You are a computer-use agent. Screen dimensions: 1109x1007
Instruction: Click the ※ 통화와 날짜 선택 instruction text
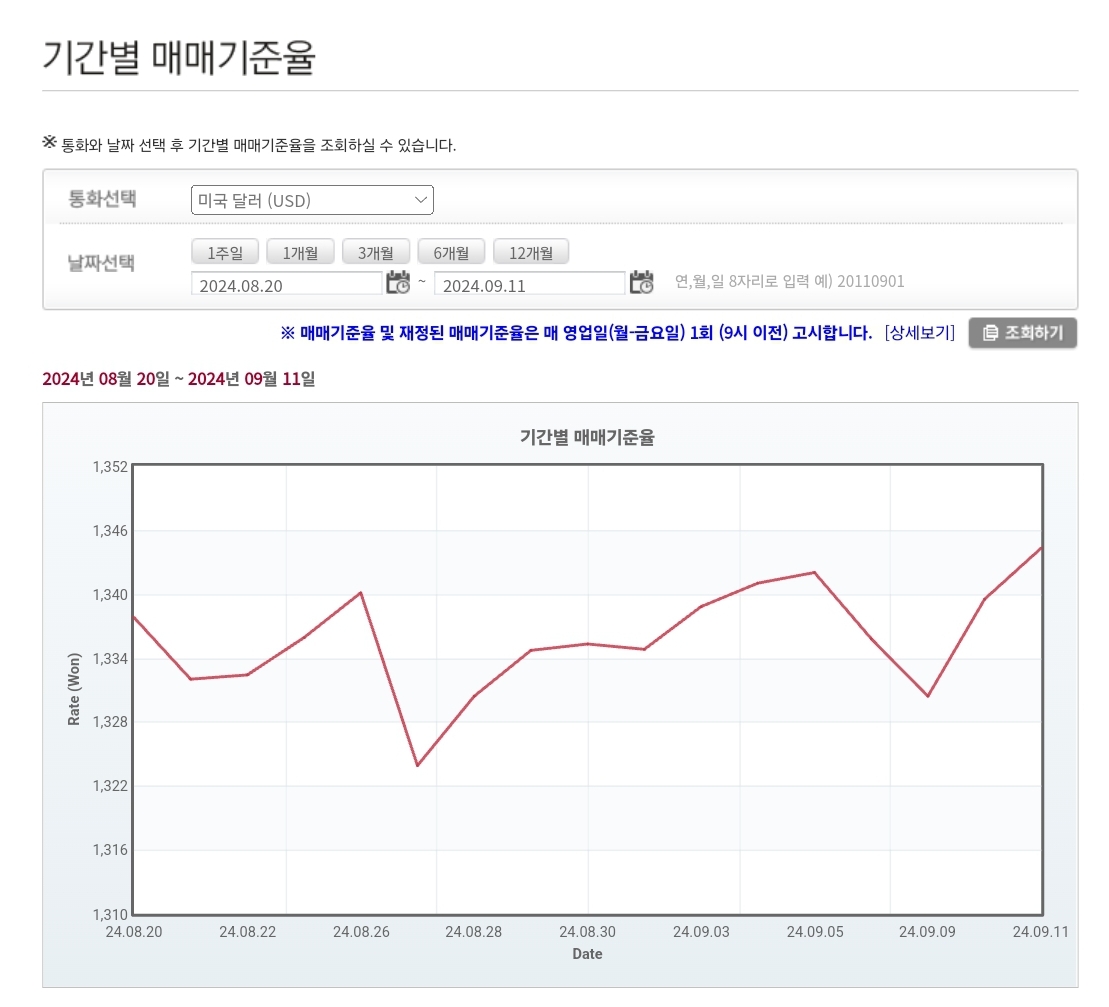pyautogui.click(x=249, y=144)
